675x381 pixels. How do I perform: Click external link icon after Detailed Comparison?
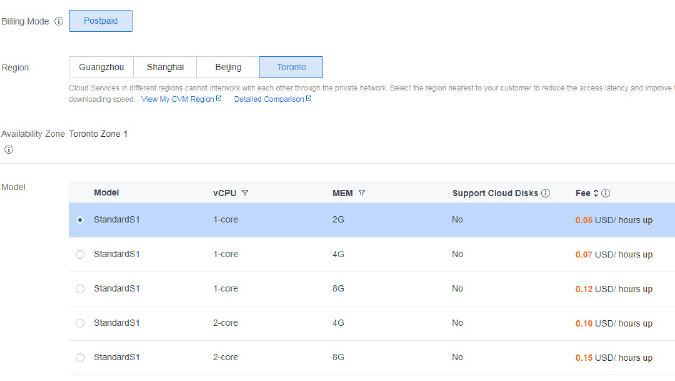308,99
